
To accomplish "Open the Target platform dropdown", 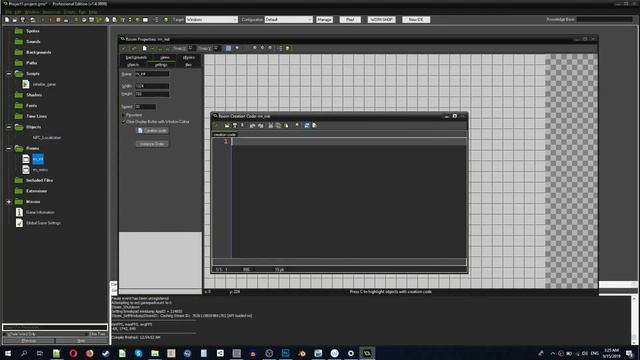I will tap(211, 20).
